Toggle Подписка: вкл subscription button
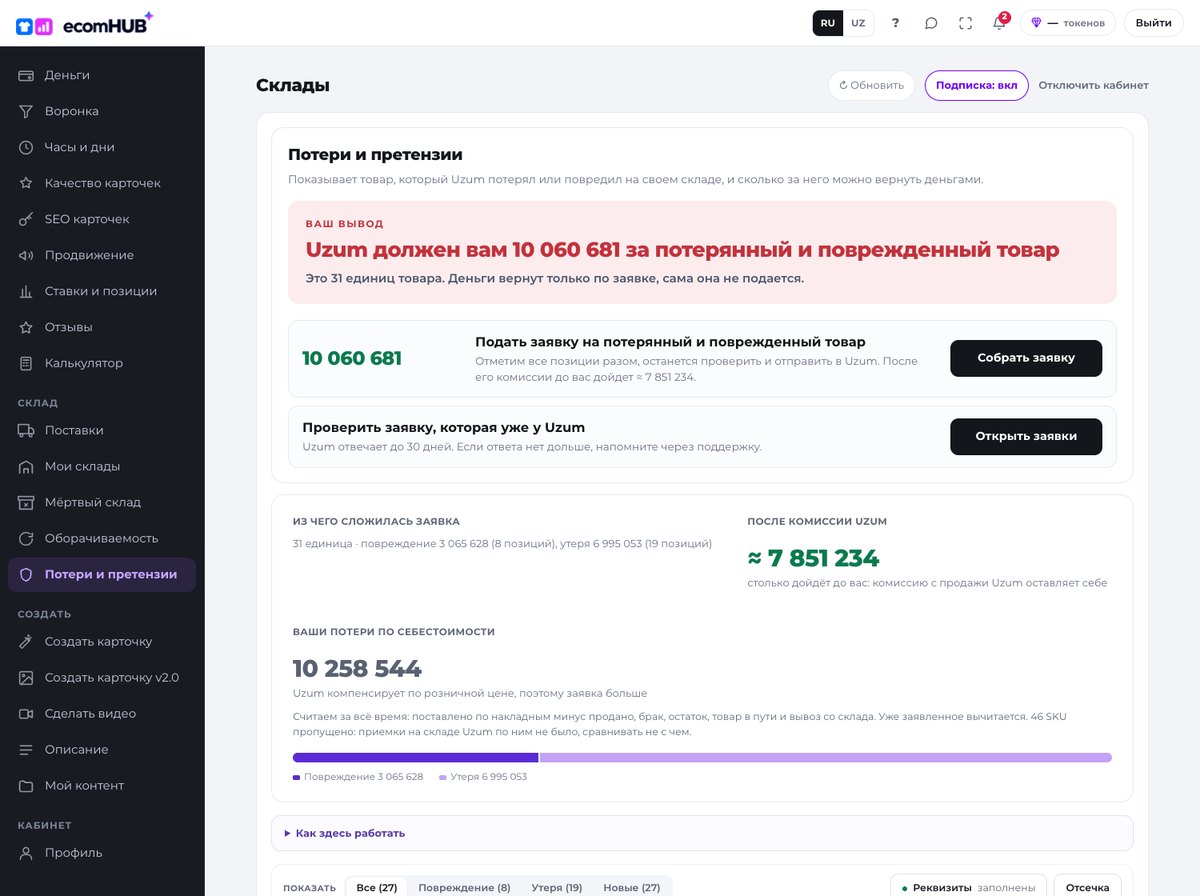Image resolution: width=1200 pixels, height=896 pixels. tap(976, 85)
